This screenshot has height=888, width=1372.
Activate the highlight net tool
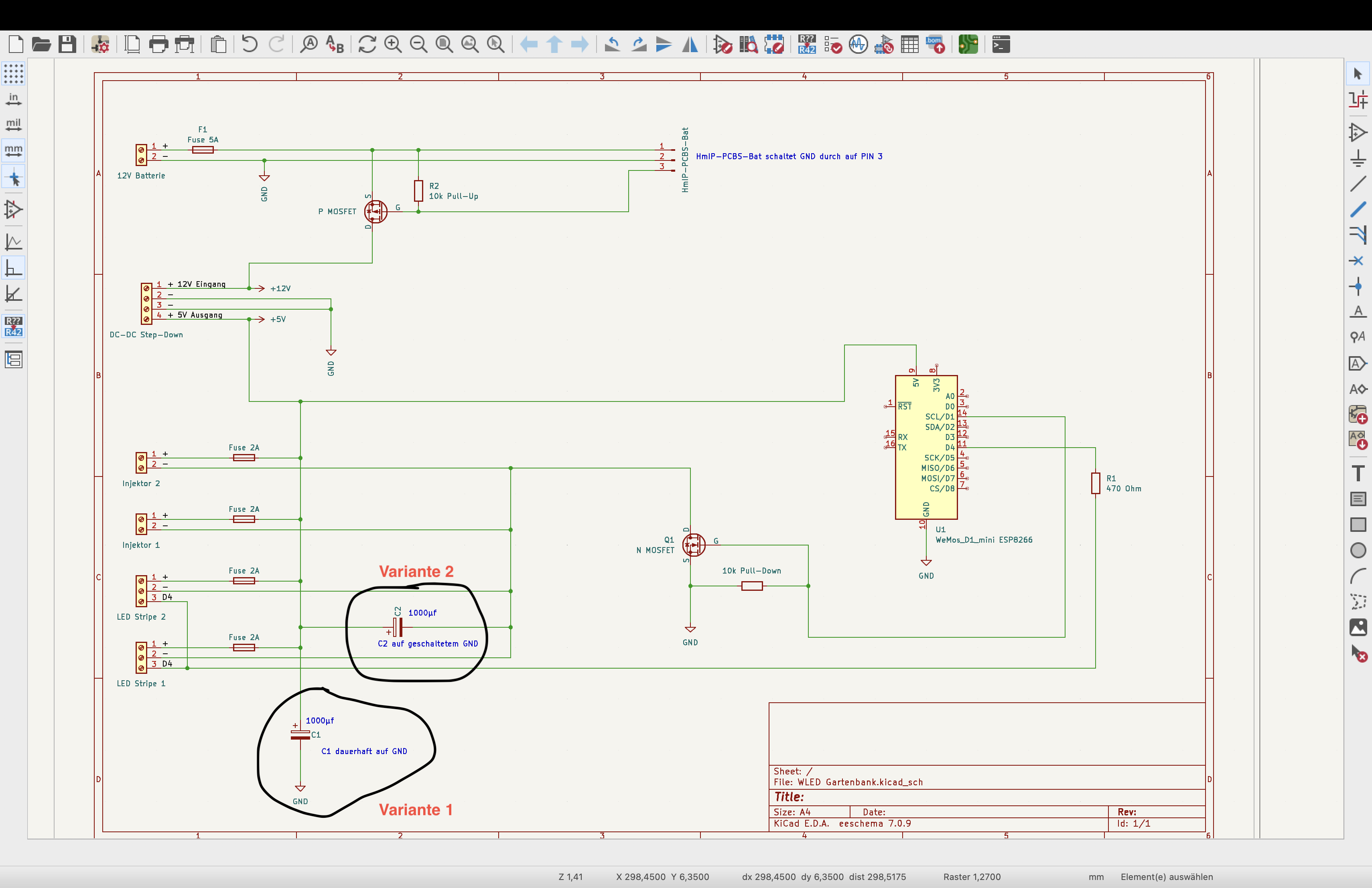(1358, 100)
